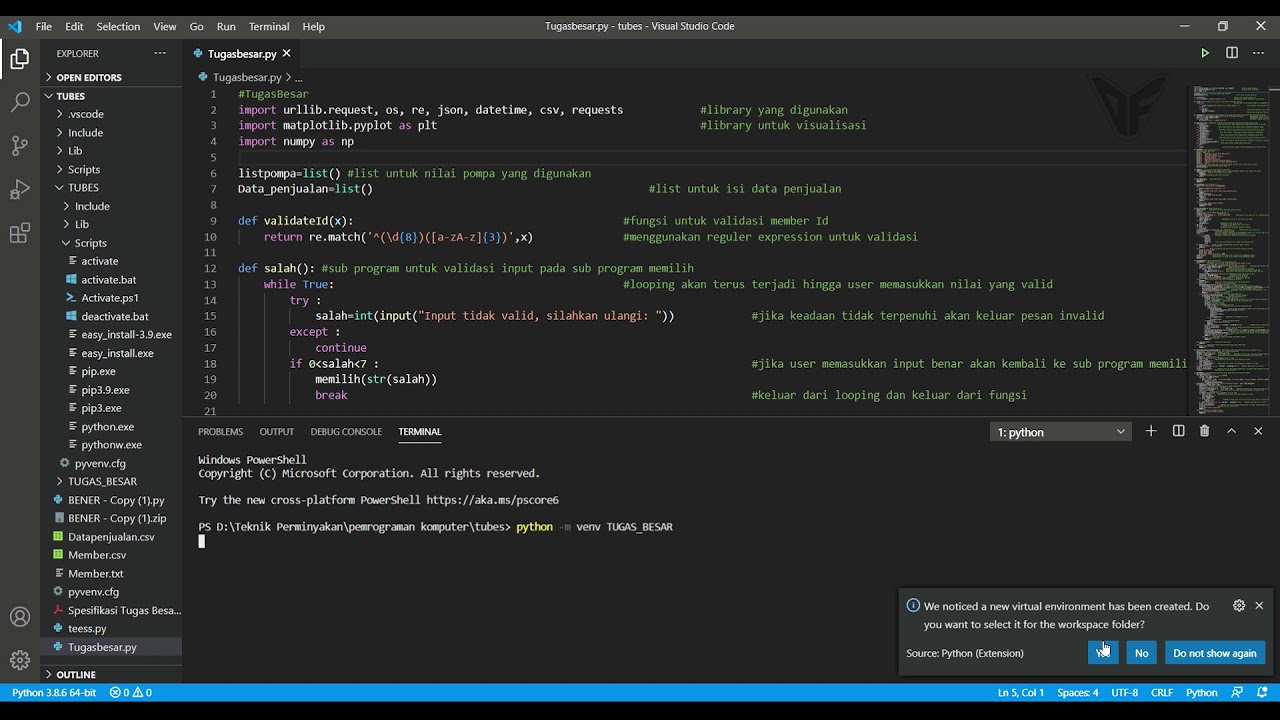The height and width of the screenshot is (720, 1280).
Task: Click 'Spaces: 4' indentation setting
Action: (1077, 692)
